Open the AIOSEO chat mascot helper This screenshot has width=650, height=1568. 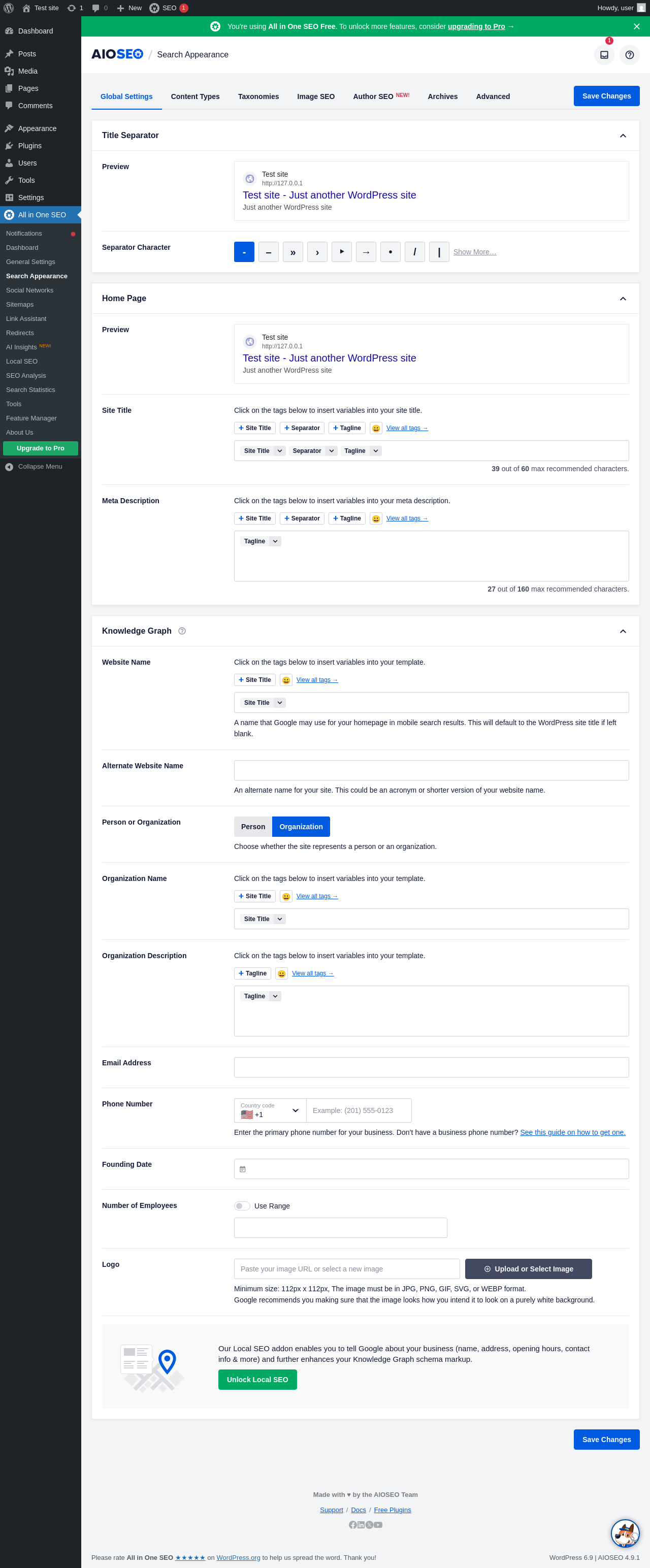[x=625, y=1532]
